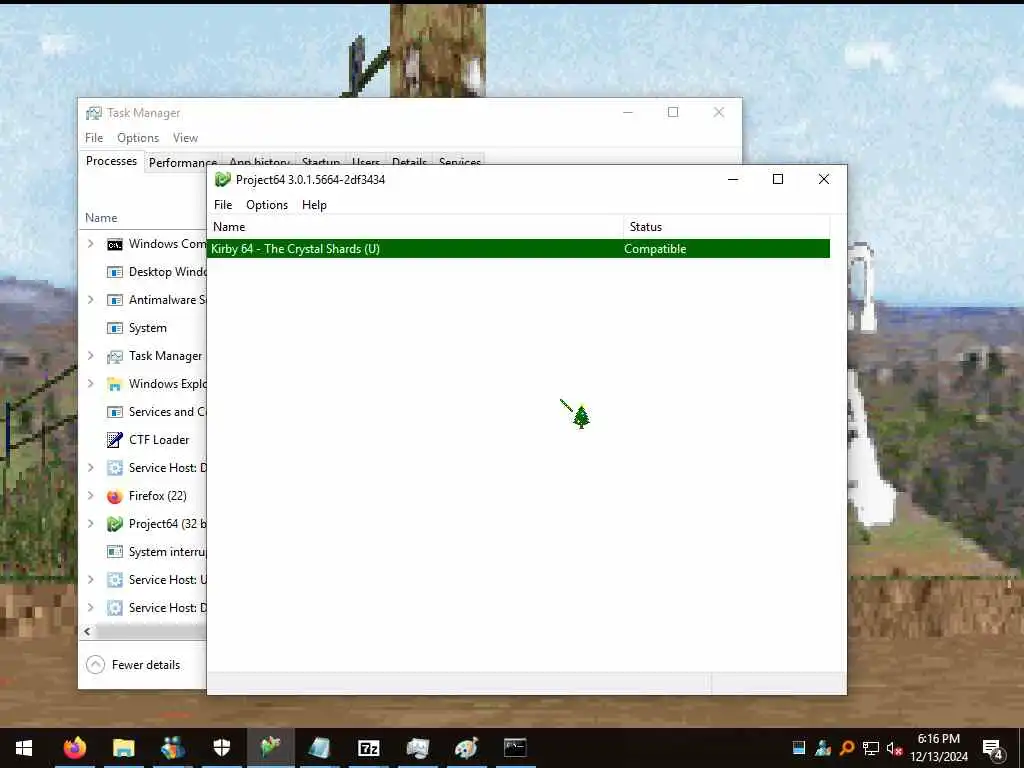Click the Project64 title bar icon
1024x768 pixels.
tap(223, 179)
